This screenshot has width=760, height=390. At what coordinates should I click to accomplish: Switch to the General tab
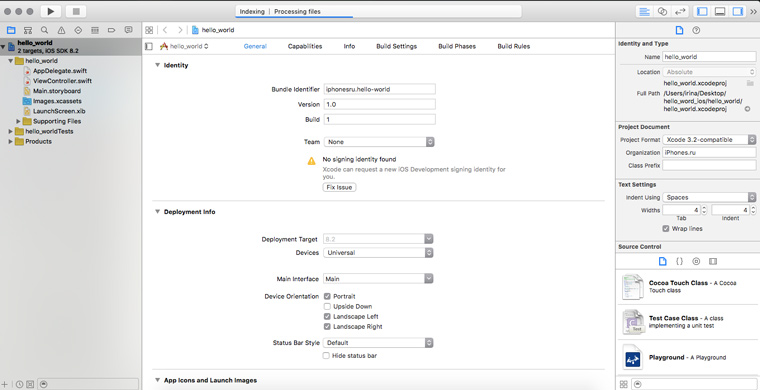coord(255,47)
